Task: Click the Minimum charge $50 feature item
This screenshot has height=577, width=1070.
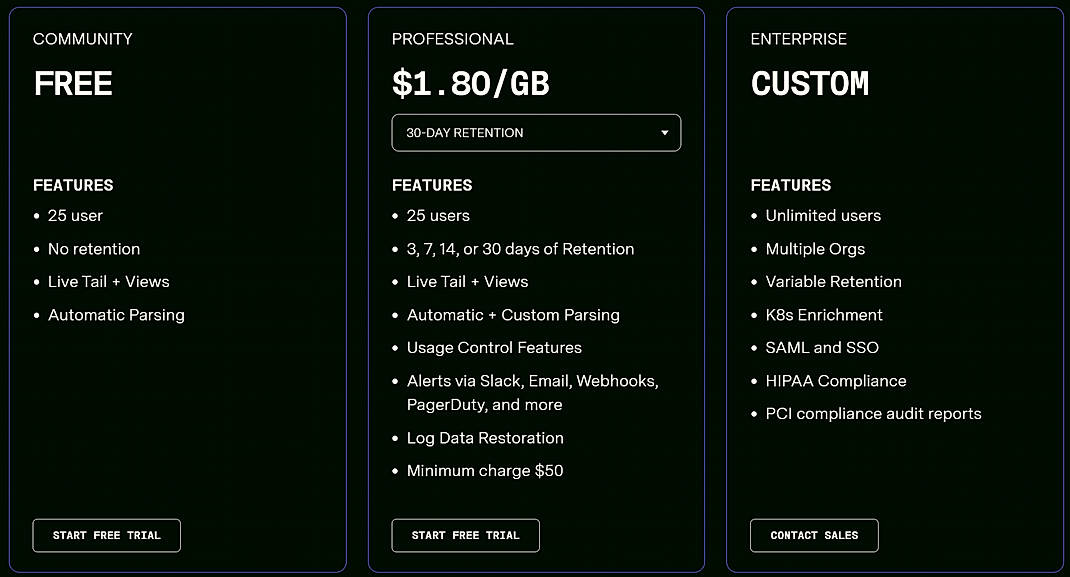Action: tap(485, 470)
